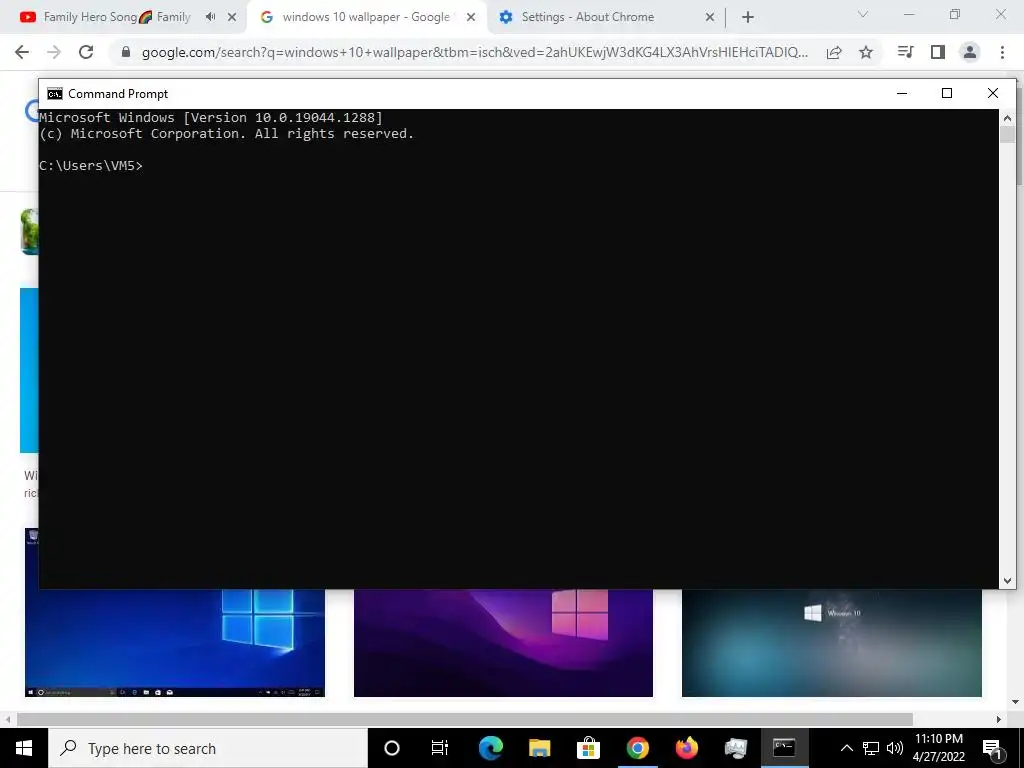Open the purple Windows logo wallpaper thumbnail
This screenshot has height=768, width=1024.
pos(503,643)
